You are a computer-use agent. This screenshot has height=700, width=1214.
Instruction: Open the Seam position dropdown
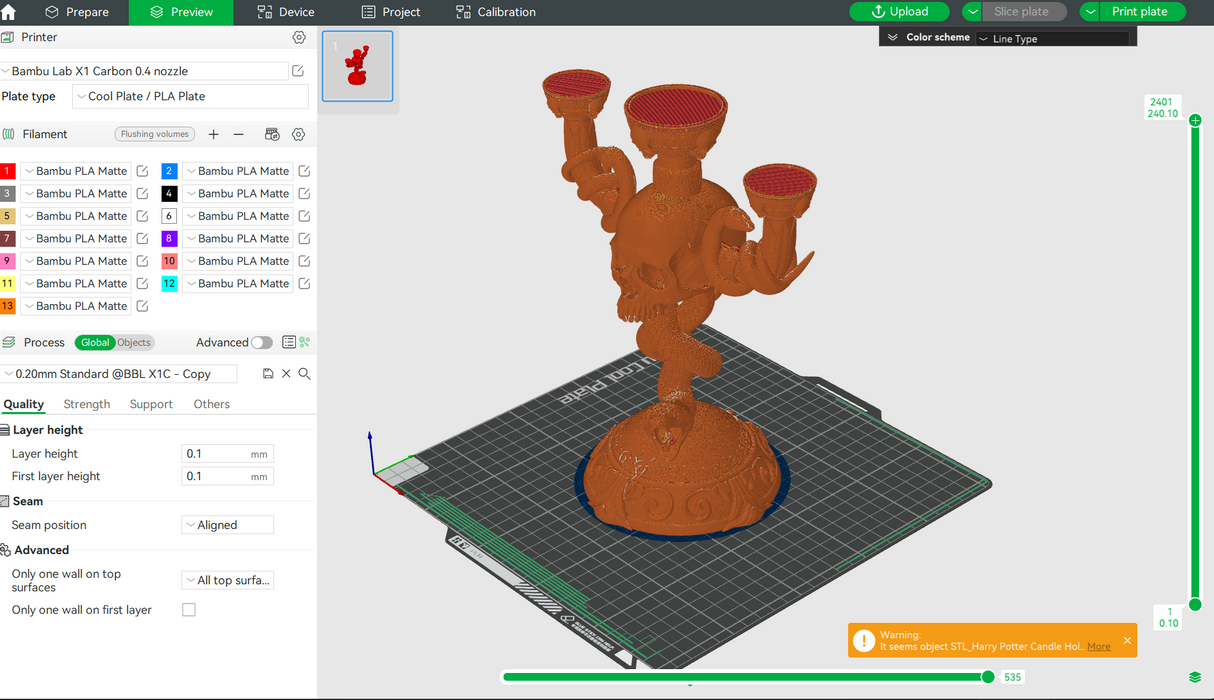[x=227, y=525]
